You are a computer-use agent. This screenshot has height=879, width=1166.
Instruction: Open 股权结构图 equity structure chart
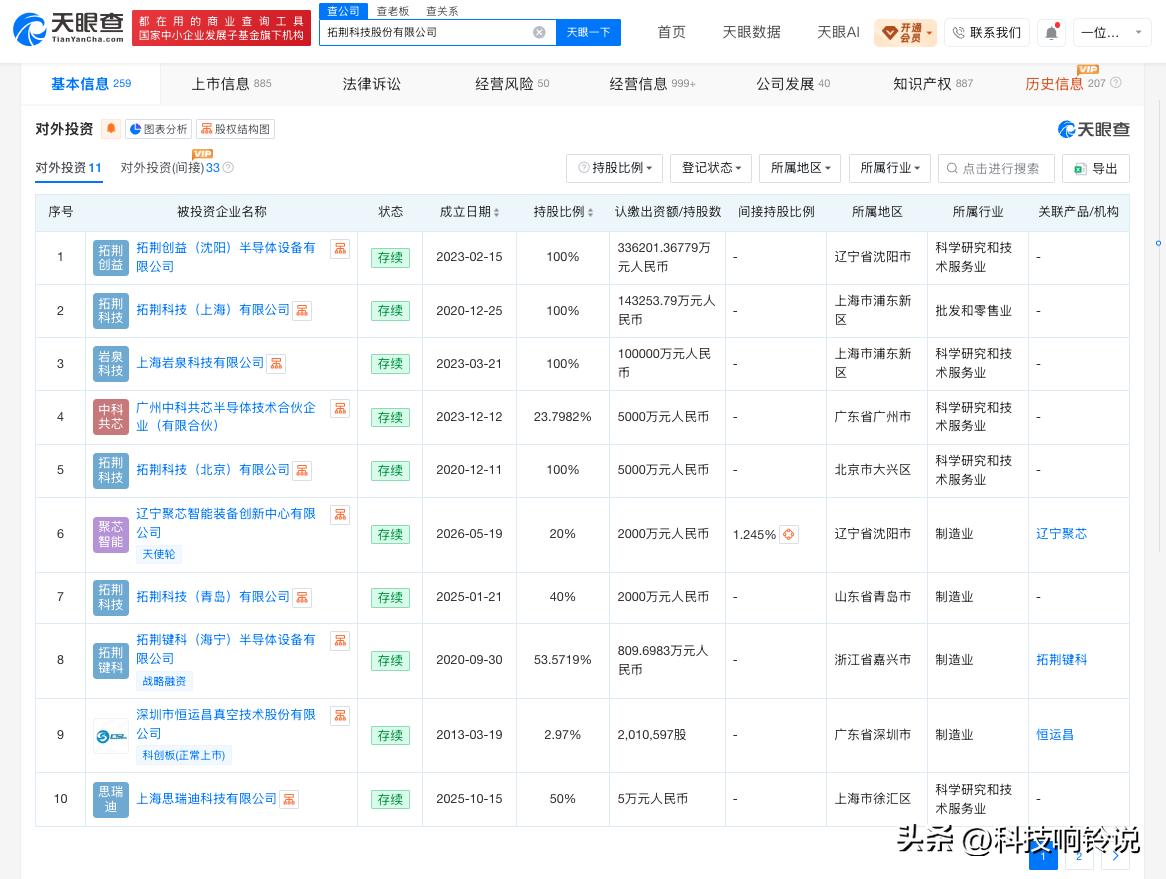tap(235, 129)
